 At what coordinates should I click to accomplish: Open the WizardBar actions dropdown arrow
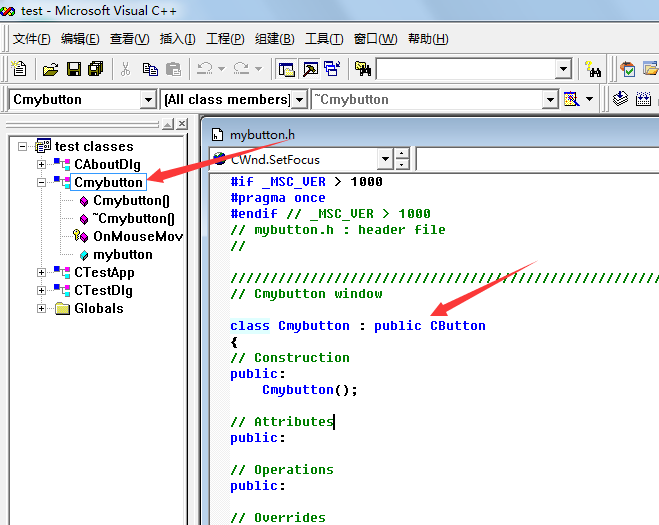[x=590, y=99]
